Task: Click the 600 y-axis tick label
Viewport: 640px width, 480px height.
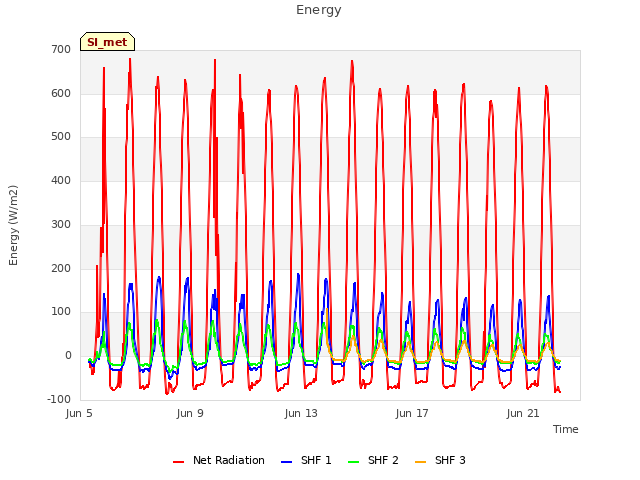Action: (x=61, y=93)
